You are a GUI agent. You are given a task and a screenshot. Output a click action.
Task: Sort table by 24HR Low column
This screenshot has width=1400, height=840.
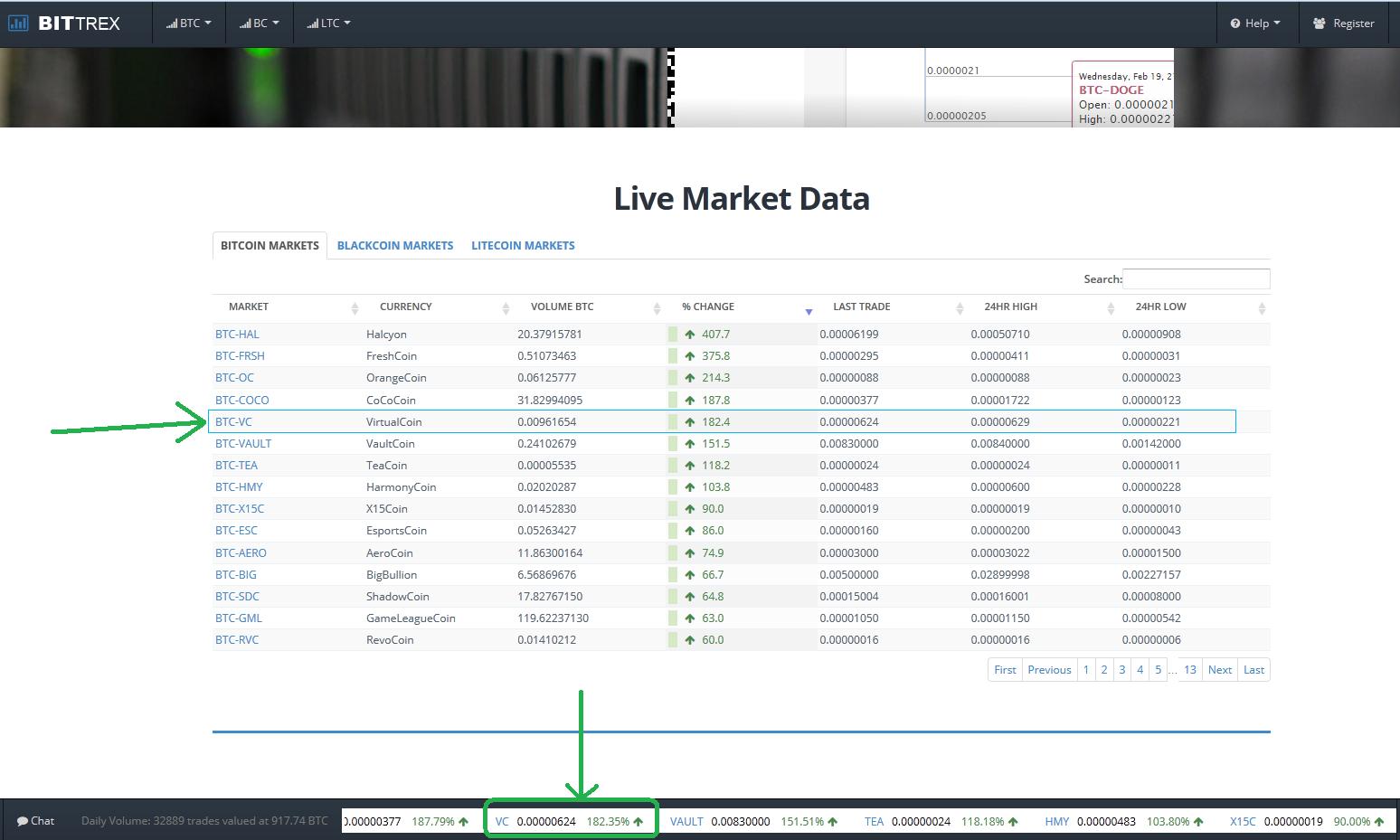coord(1194,307)
